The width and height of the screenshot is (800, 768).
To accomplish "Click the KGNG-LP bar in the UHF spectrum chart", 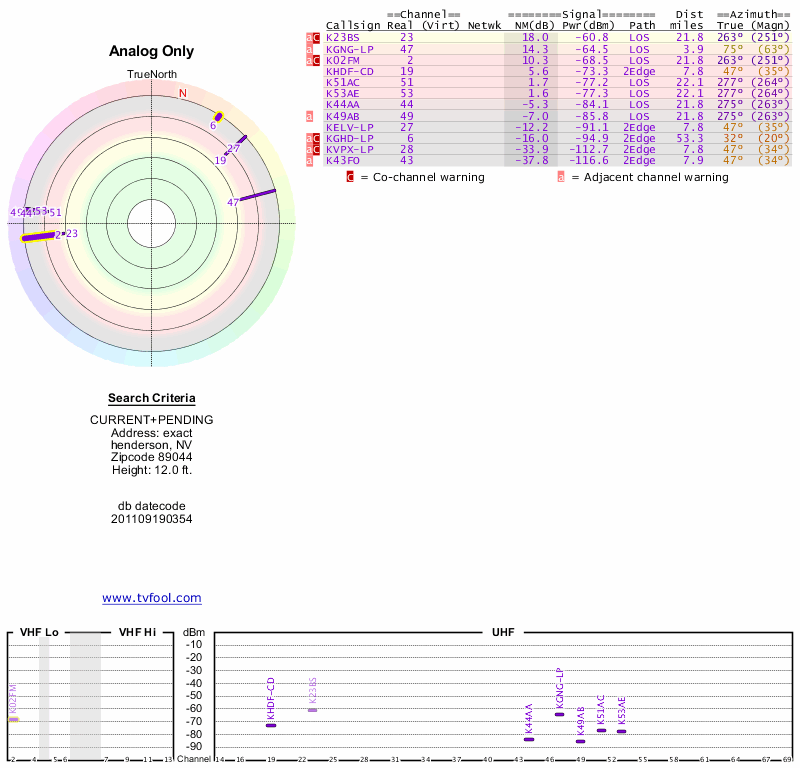I will pos(559,714).
